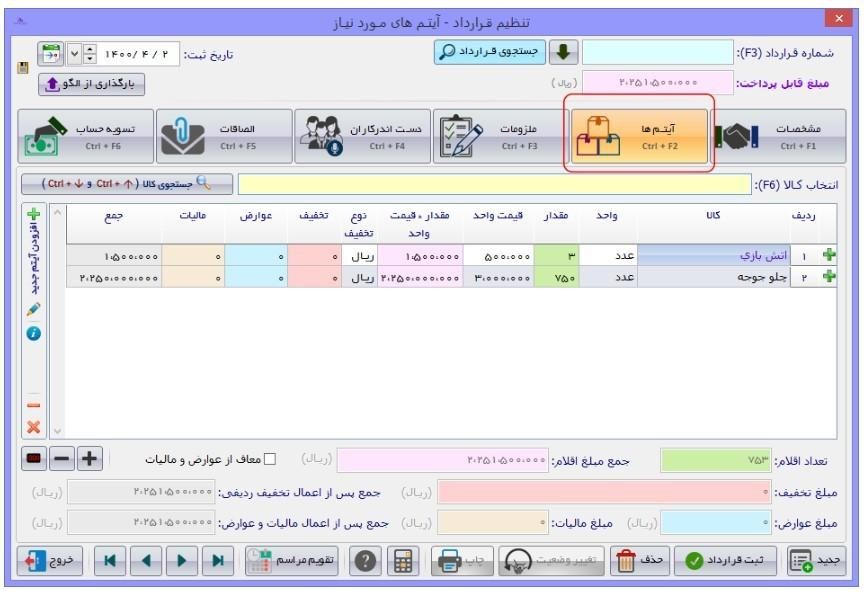Click the large minus button below the table

(62, 458)
